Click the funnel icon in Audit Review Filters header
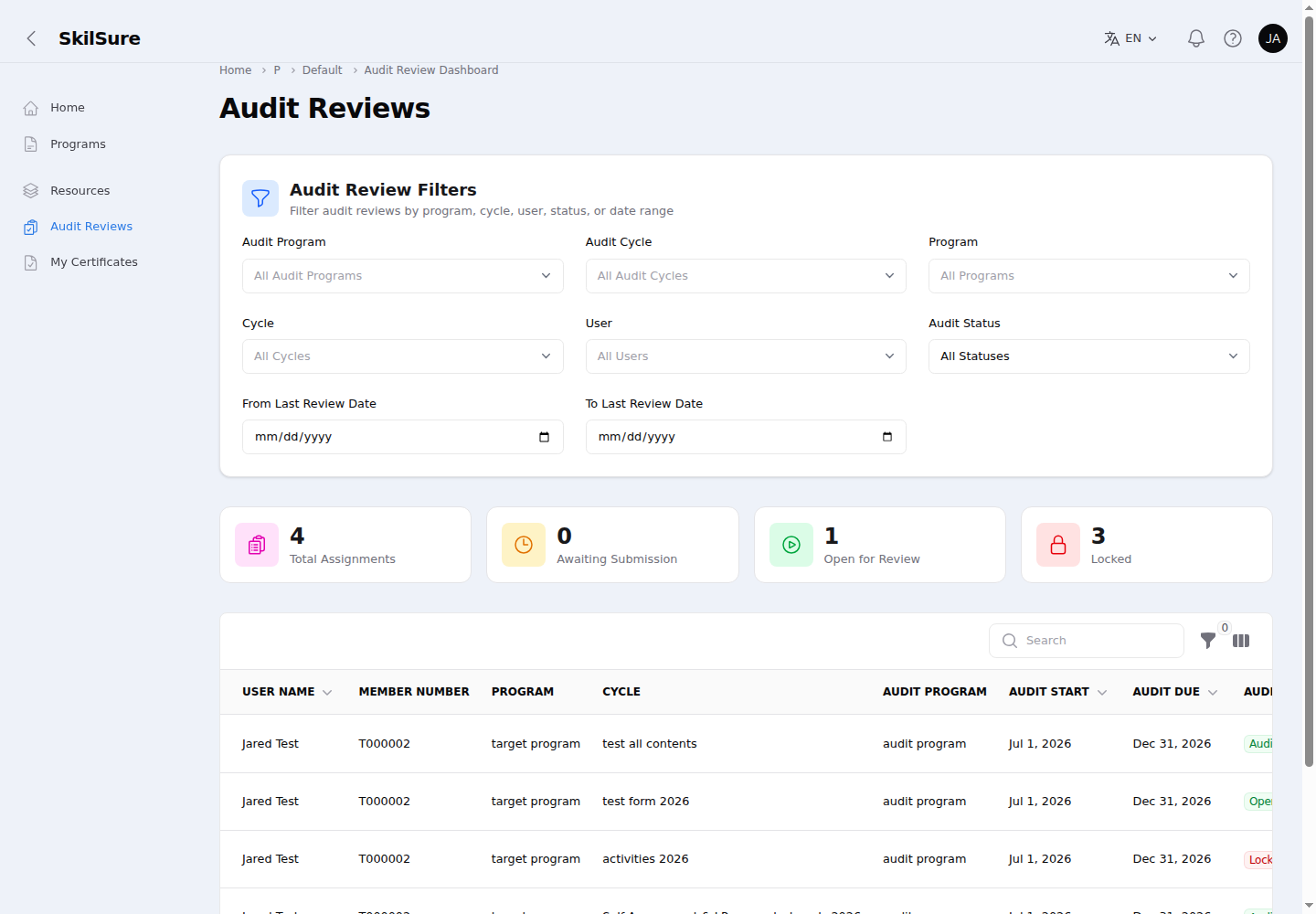The image size is (1316, 914). (x=260, y=198)
